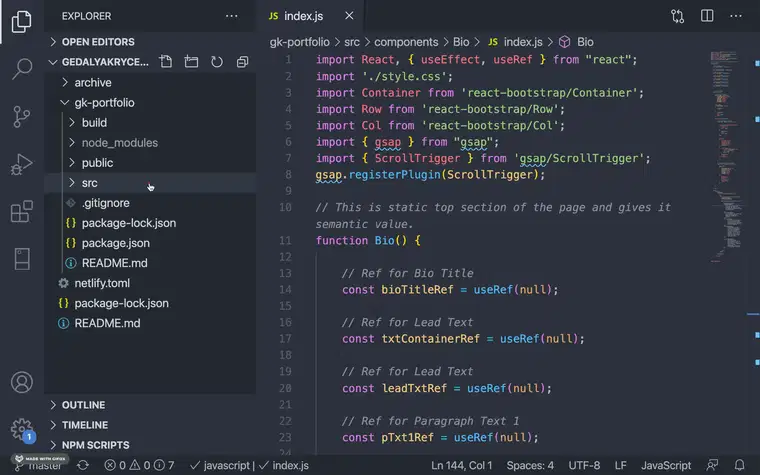Click the Open Changes compare icon
Viewport: 760px width, 475px height.
[x=678, y=16]
